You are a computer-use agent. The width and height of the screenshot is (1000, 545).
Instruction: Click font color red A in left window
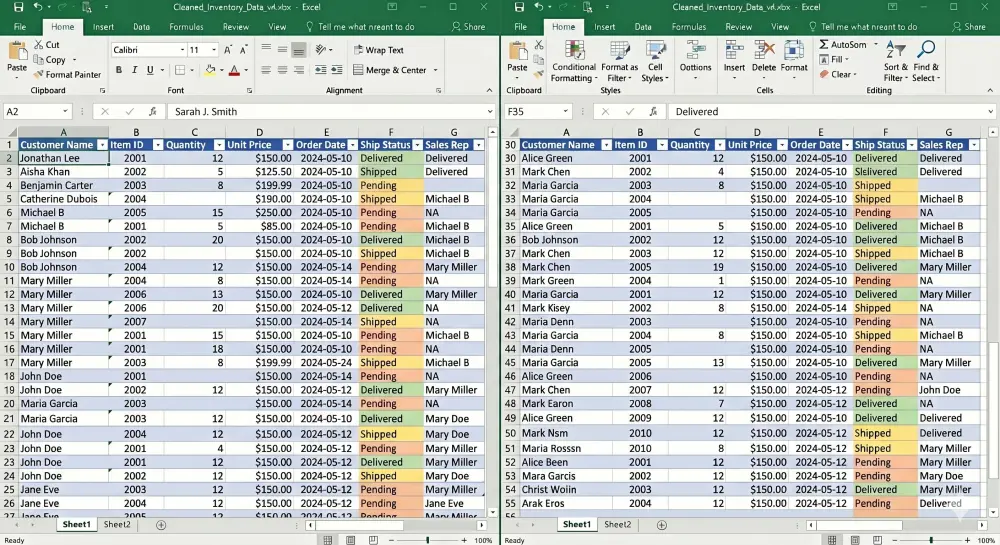point(234,70)
